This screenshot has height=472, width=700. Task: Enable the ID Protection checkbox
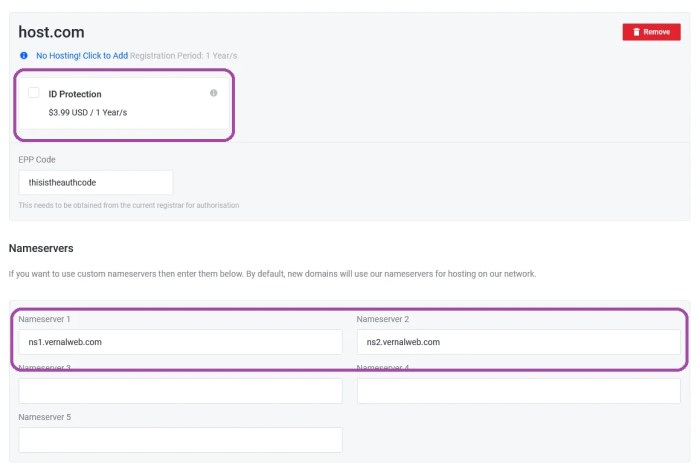click(x=34, y=93)
